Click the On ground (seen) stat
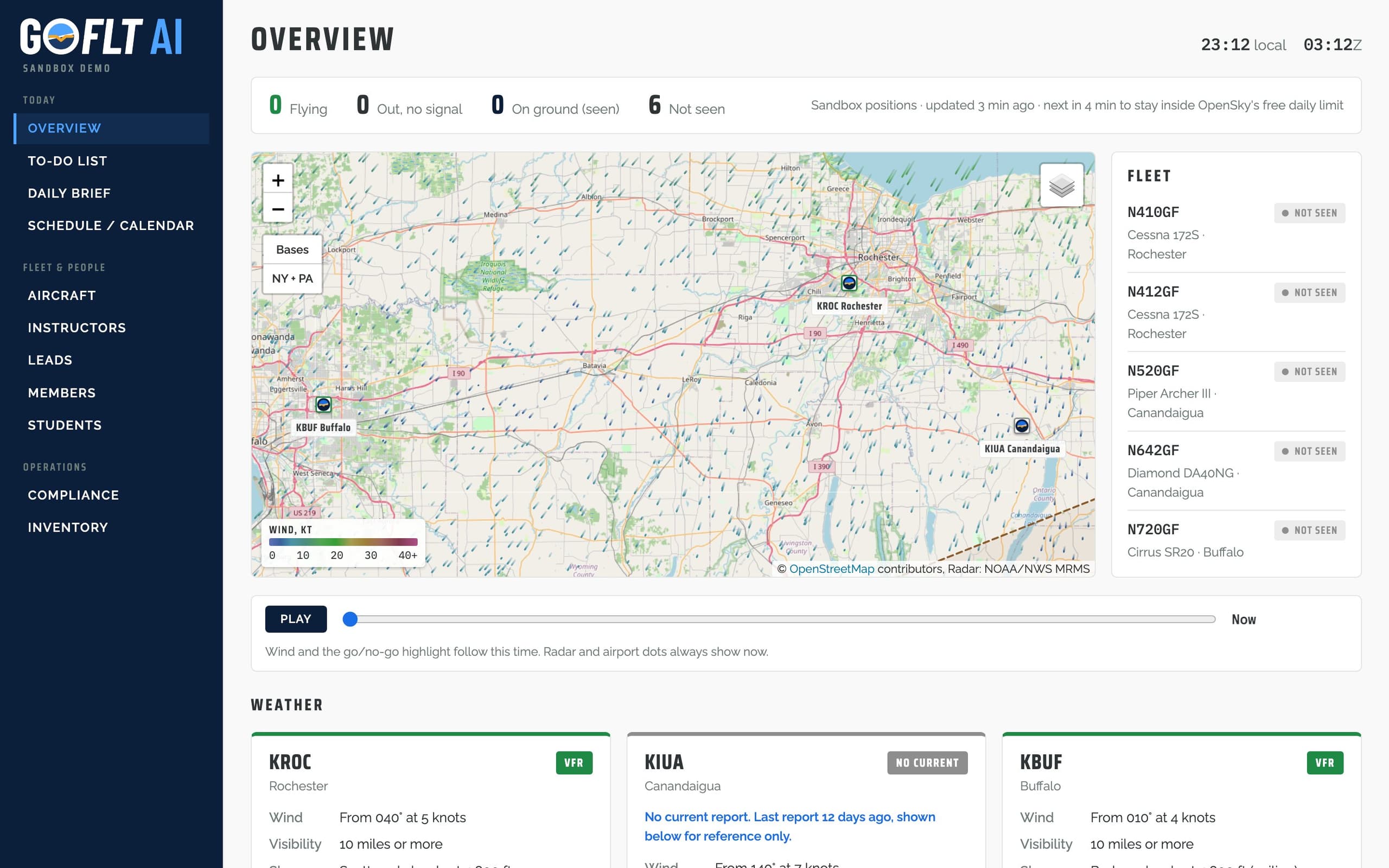Viewport: 1389px width, 868px height. pyautogui.click(x=555, y=106)
